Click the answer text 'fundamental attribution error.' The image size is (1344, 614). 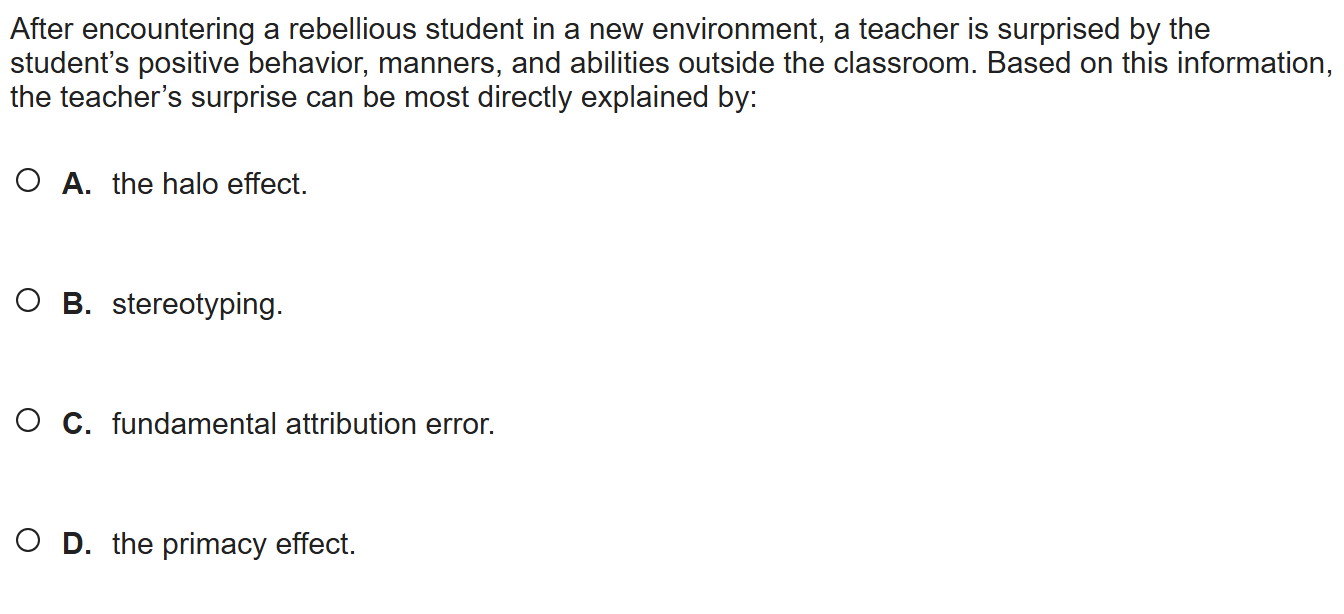pos(303,424)
